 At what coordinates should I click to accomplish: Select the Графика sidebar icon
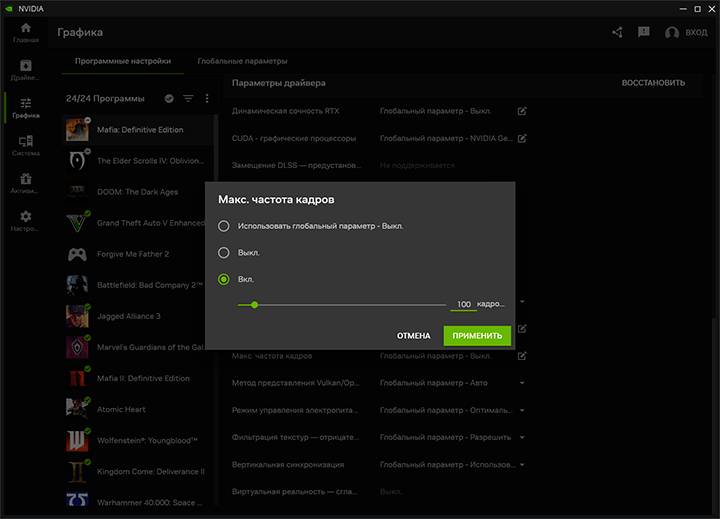point(26,103)
